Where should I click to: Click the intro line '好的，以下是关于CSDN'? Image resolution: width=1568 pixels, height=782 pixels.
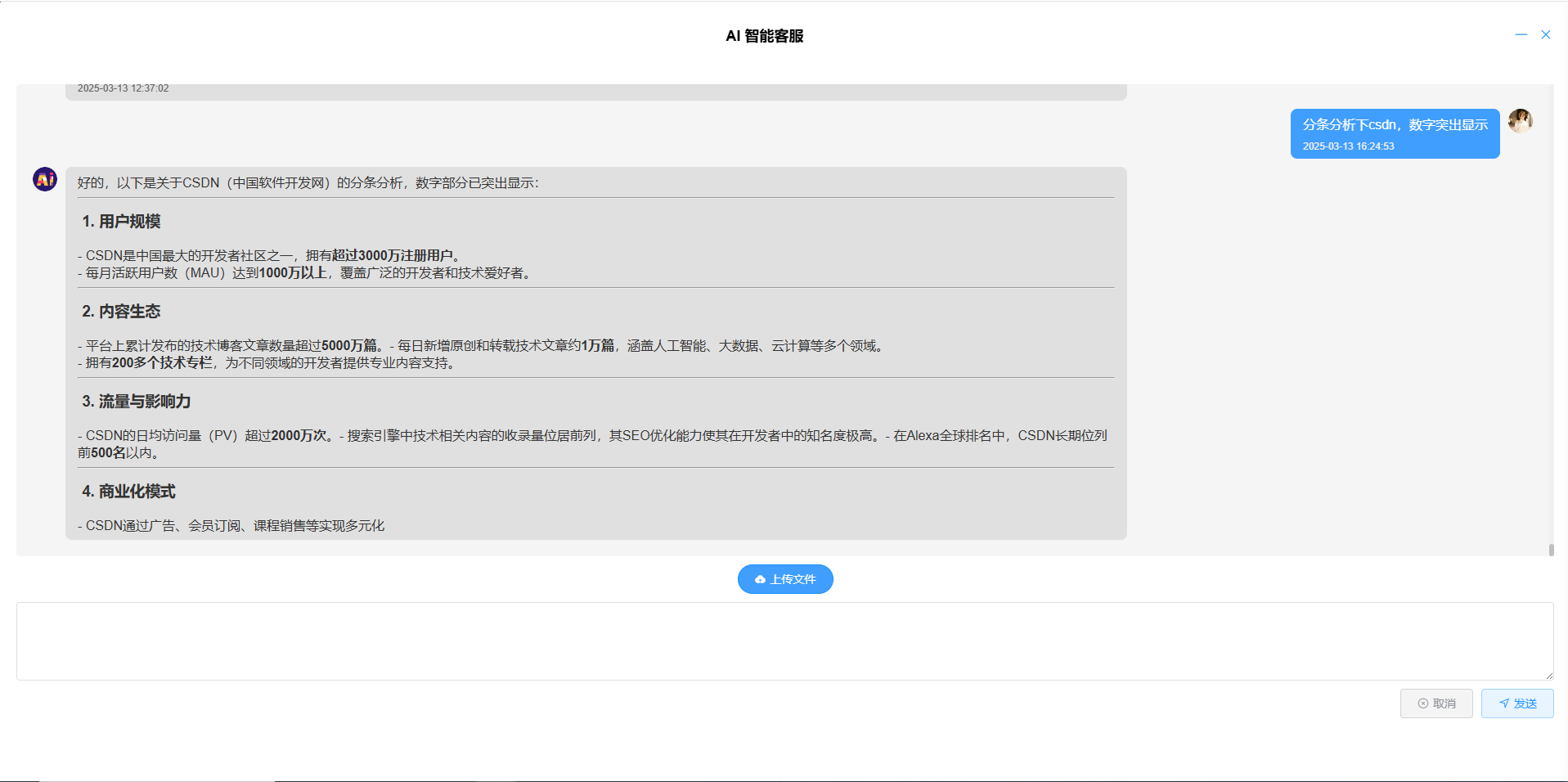pos(308,183)
